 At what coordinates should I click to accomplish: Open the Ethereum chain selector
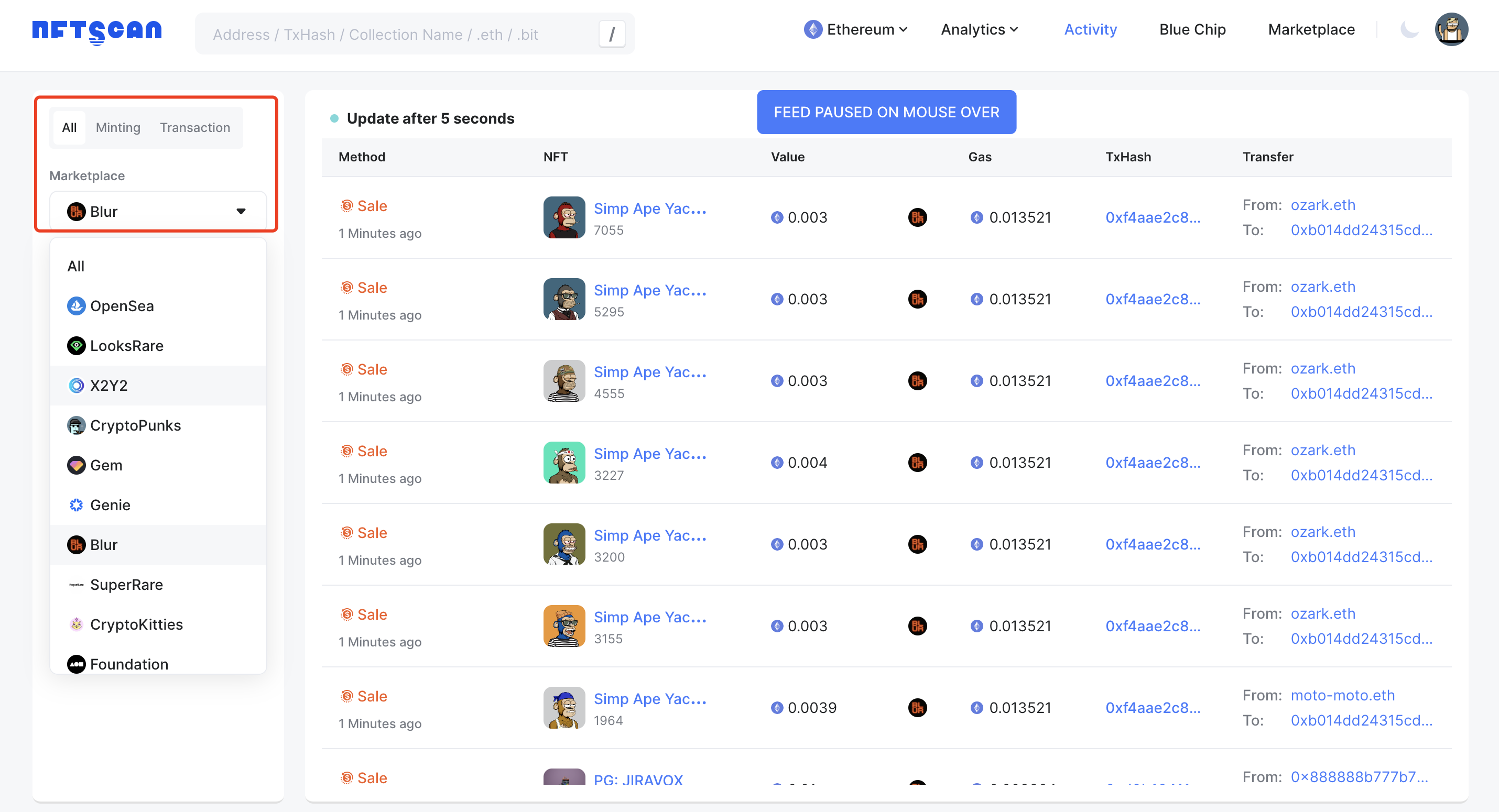pyautogui.click(x=855, y=29)
